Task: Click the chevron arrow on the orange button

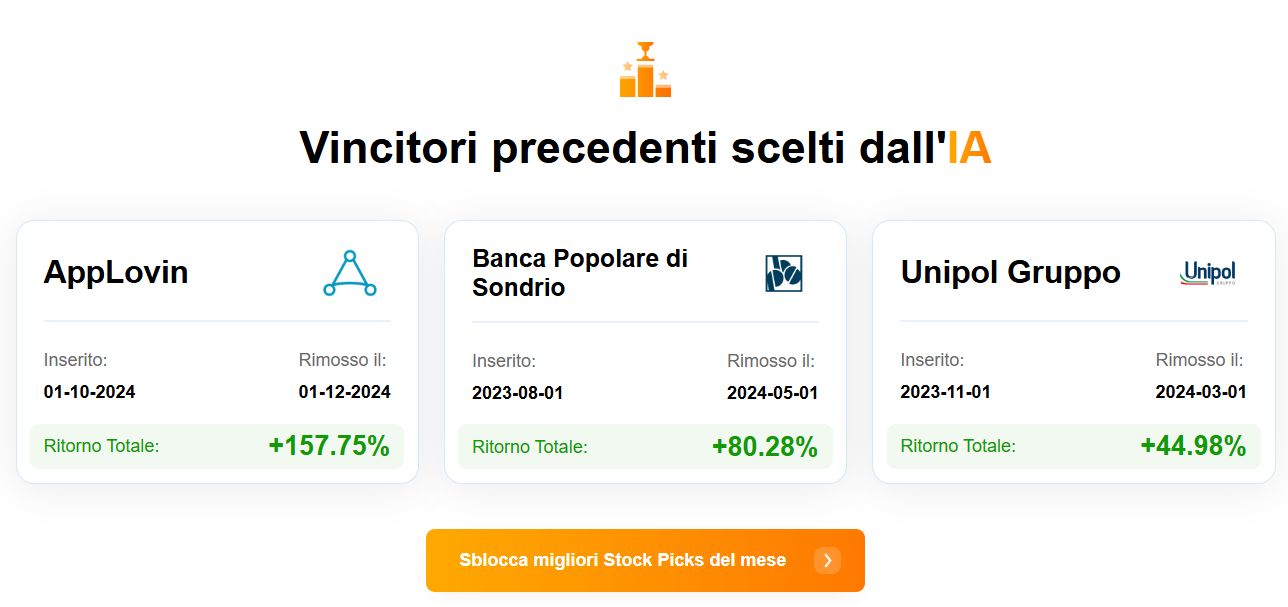Action: point(827,560)
